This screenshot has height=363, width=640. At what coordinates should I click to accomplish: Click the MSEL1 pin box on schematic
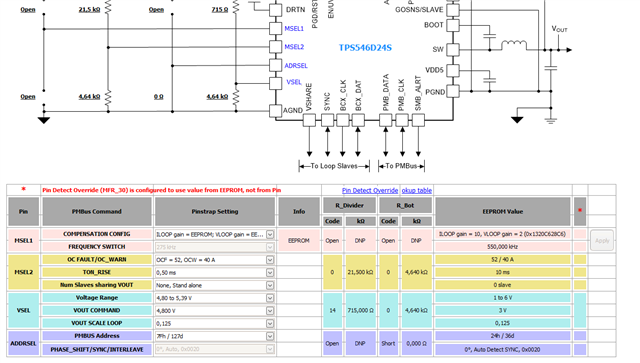click(x=276, y=29)
